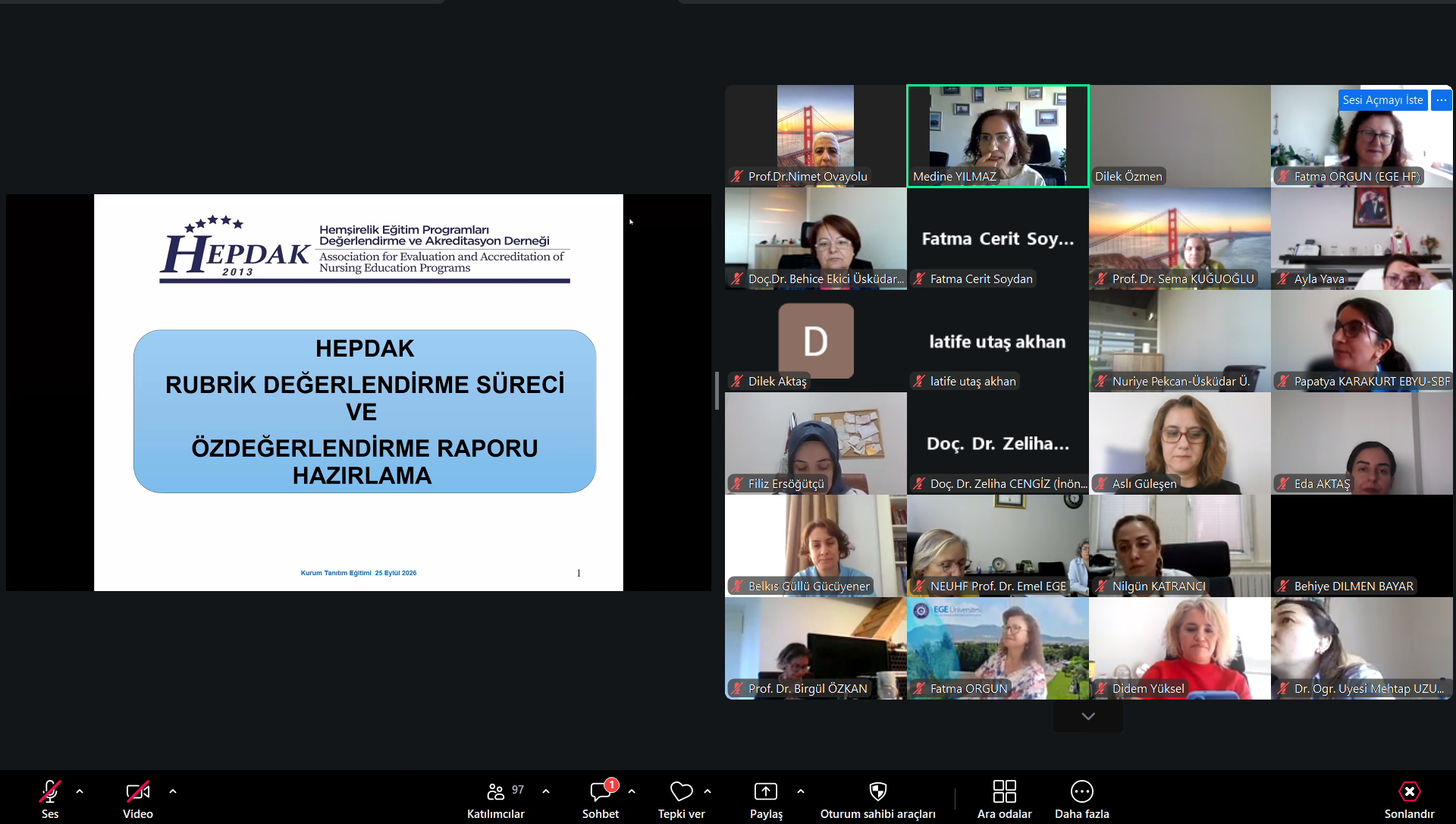Select Medine YILMAZ video tile
Screen dimensions: 1456x824
(998, 136)
